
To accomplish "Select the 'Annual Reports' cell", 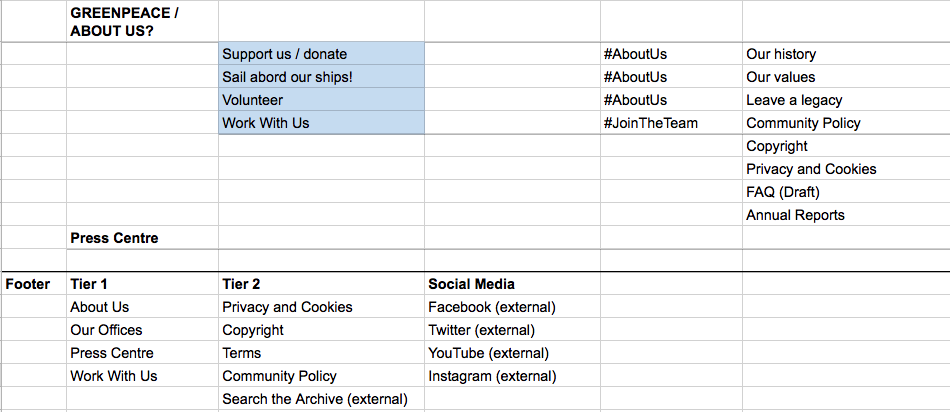I will click(x=846, y=215).
